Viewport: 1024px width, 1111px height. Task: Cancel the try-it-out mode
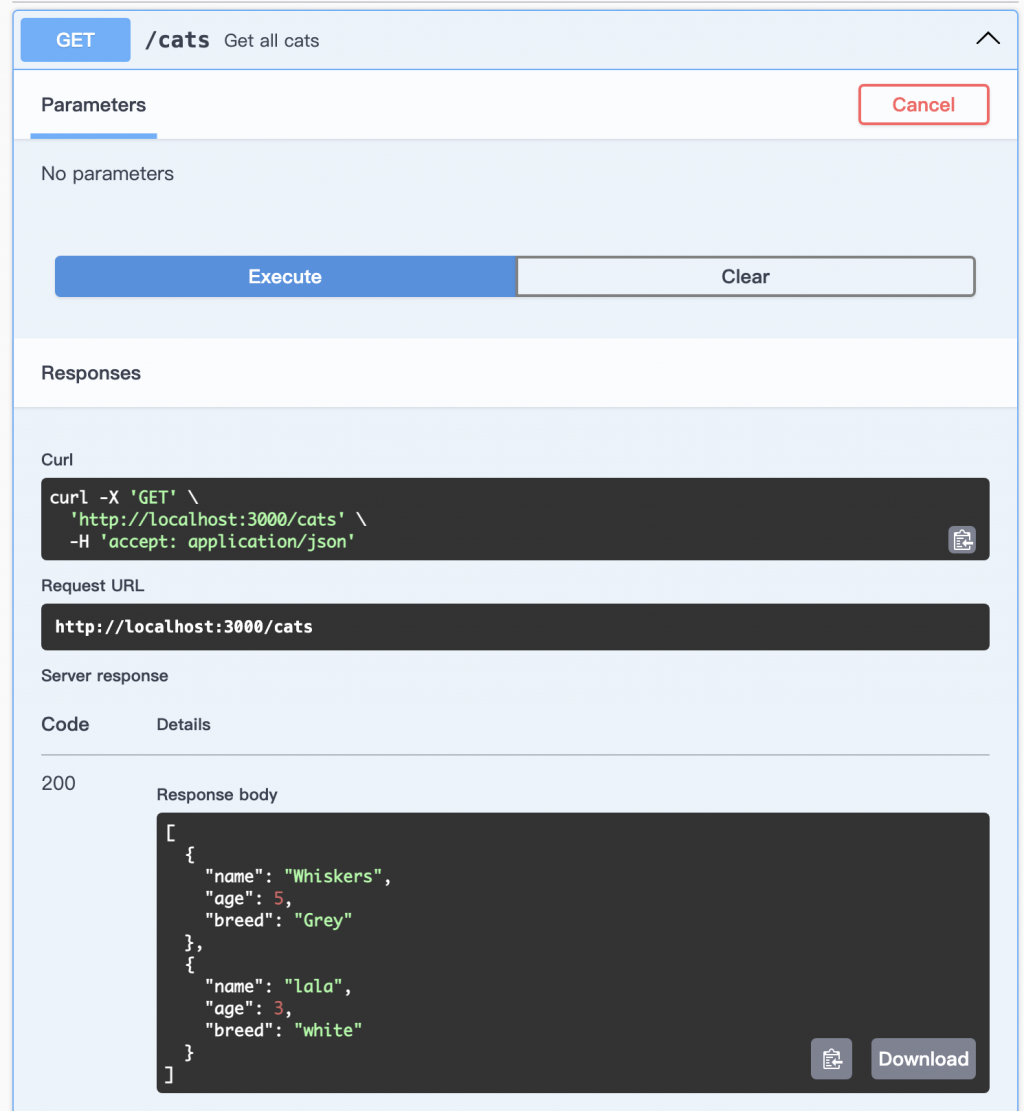[923, 105]
